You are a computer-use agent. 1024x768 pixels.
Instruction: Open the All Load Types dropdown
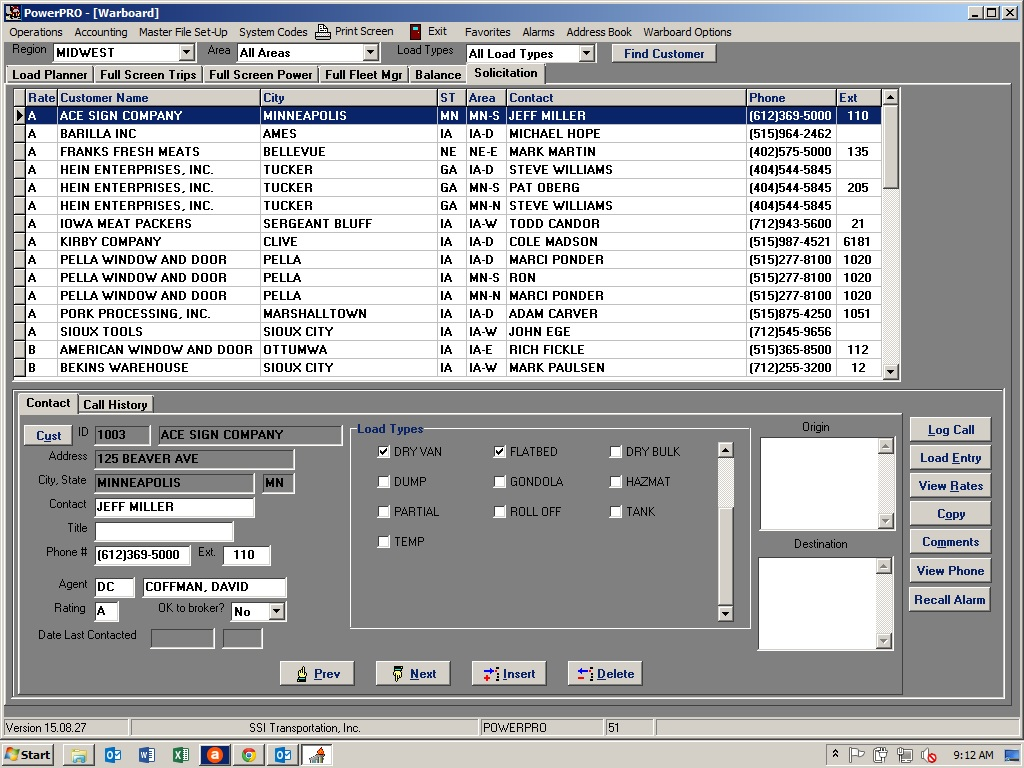588,51
